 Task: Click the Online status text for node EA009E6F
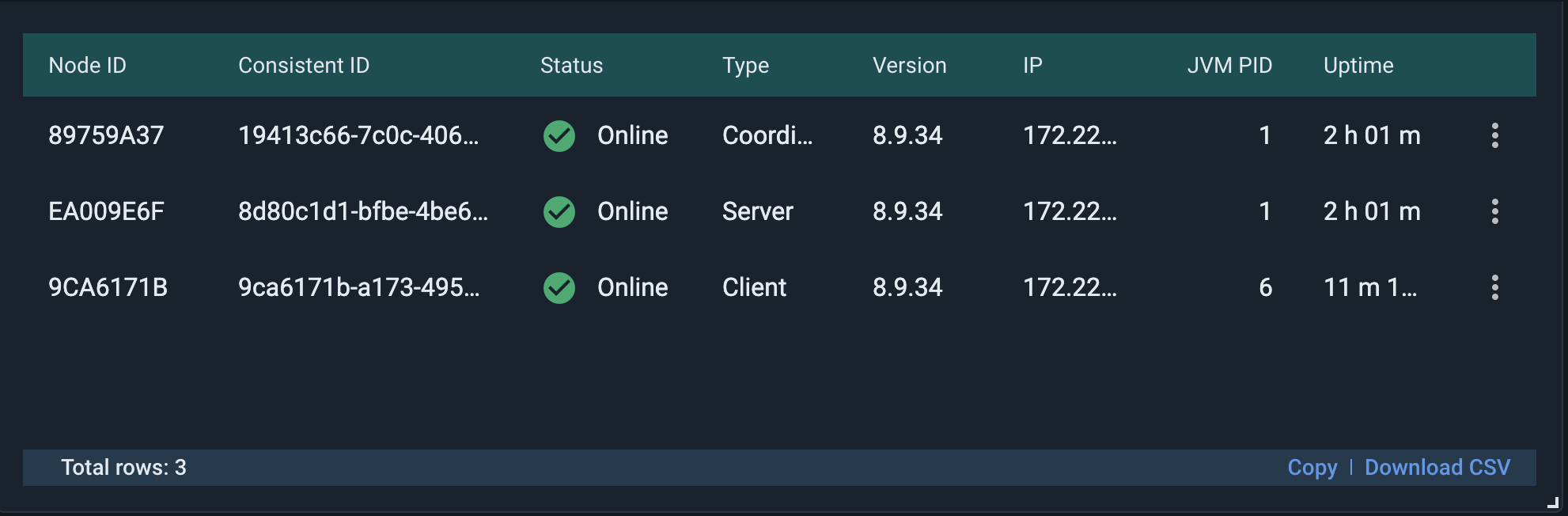coord(632,211)
